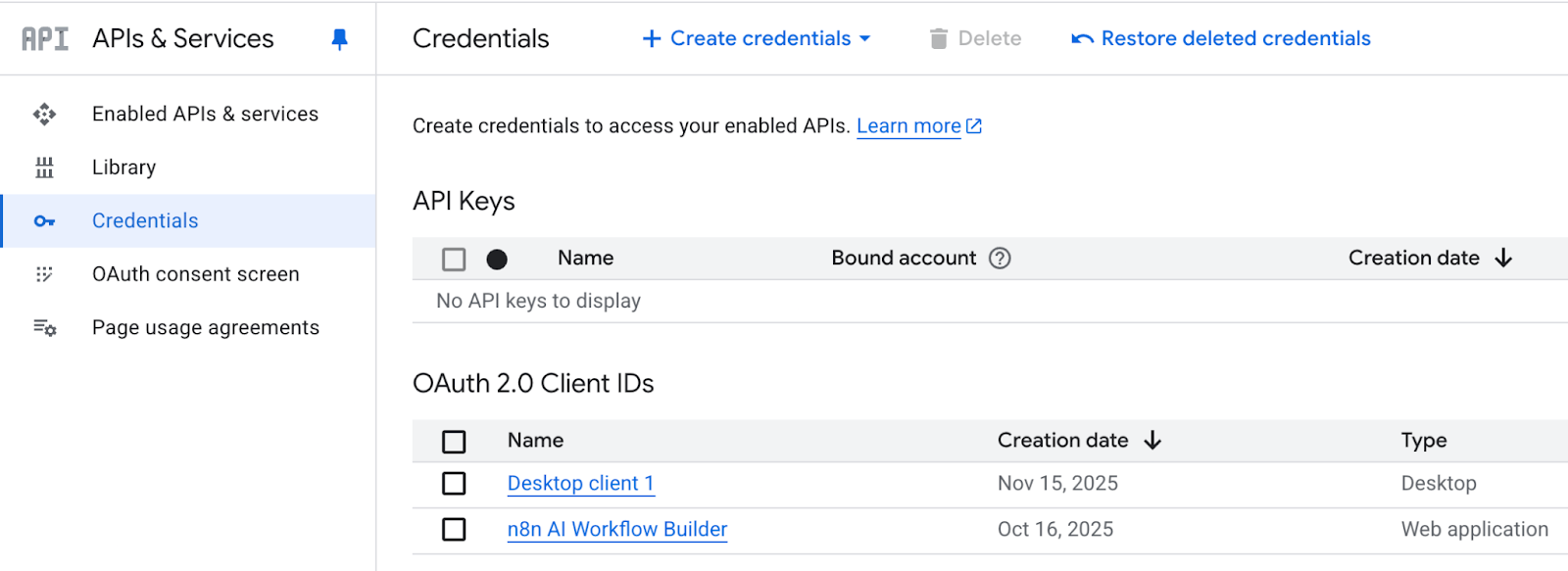Image resolution: width=1568 pixels, height=571 pixels.
Task: Click the plus icon beside Create credentials
Action: click(x=652, y=38)
